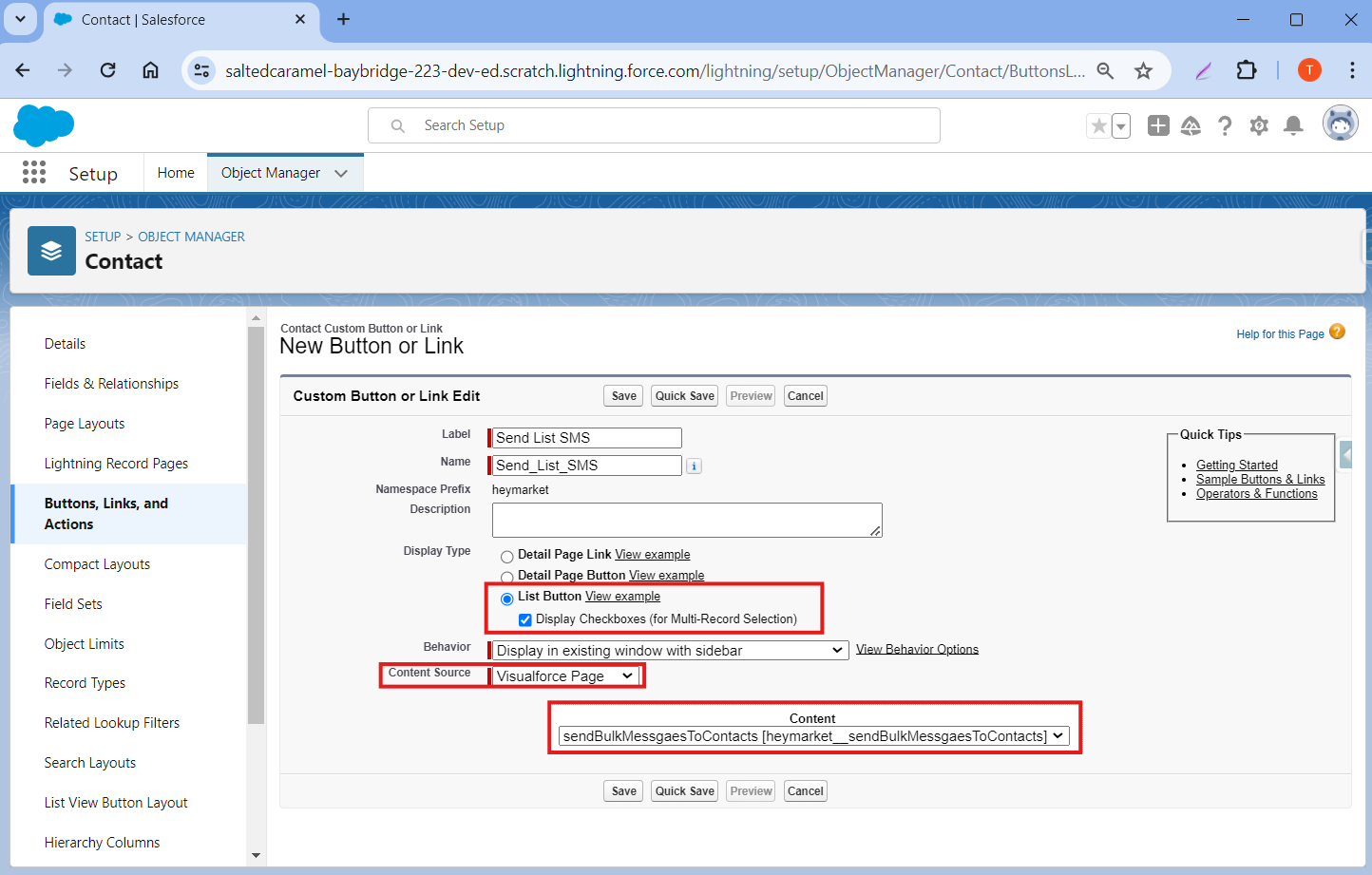Click in the Description text area
This screenshot has width=1372, height=875.
coord(687,520)
